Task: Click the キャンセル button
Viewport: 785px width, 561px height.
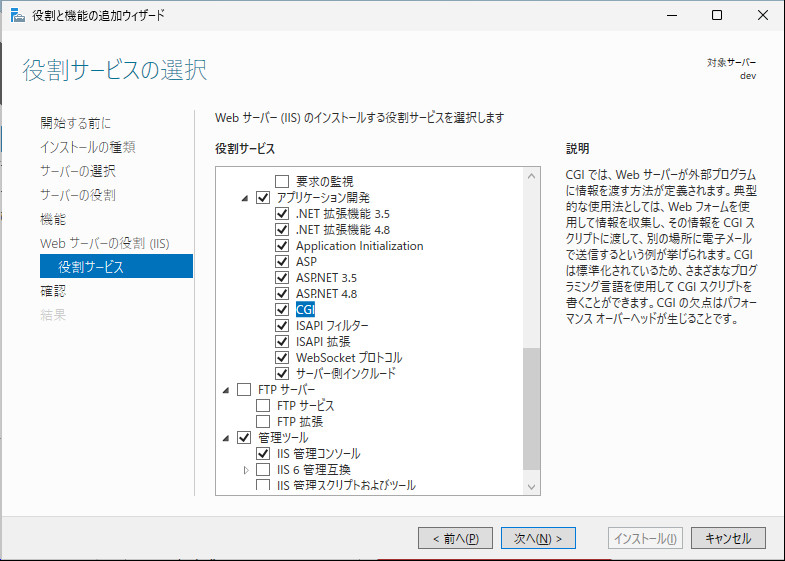Action: click(x=728, y=538)
